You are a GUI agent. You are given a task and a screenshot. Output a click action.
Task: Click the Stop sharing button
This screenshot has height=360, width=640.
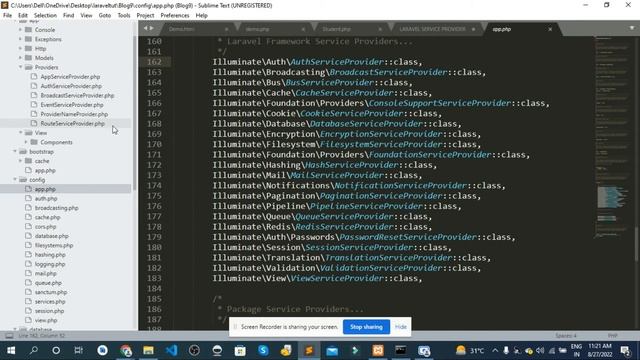366,327
